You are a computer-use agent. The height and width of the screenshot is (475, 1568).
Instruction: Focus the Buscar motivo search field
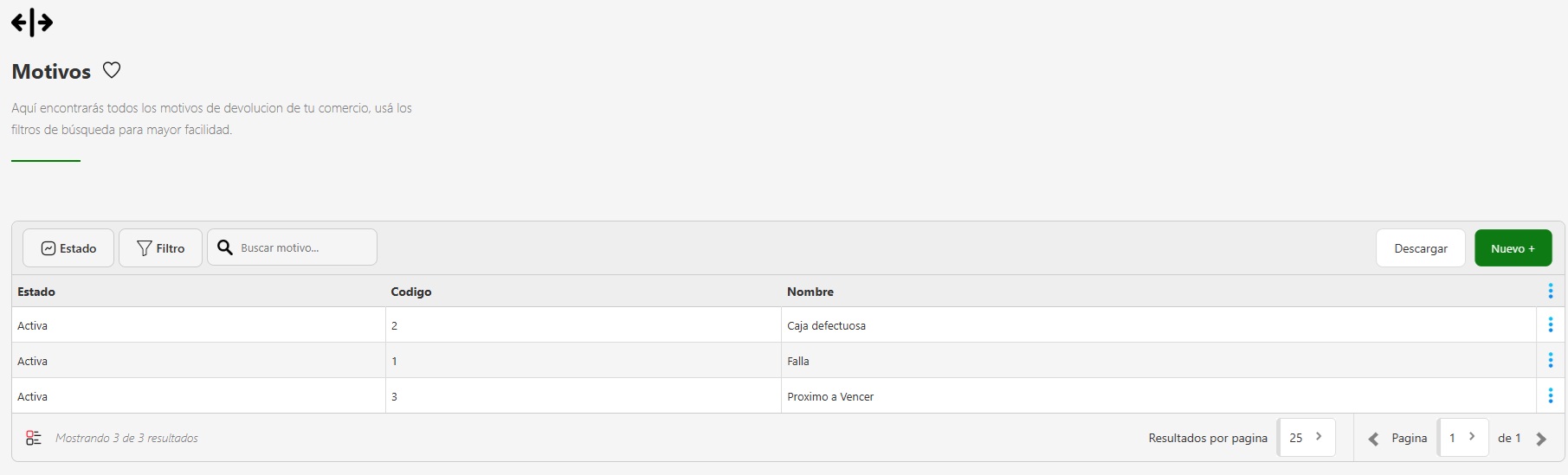303,247
